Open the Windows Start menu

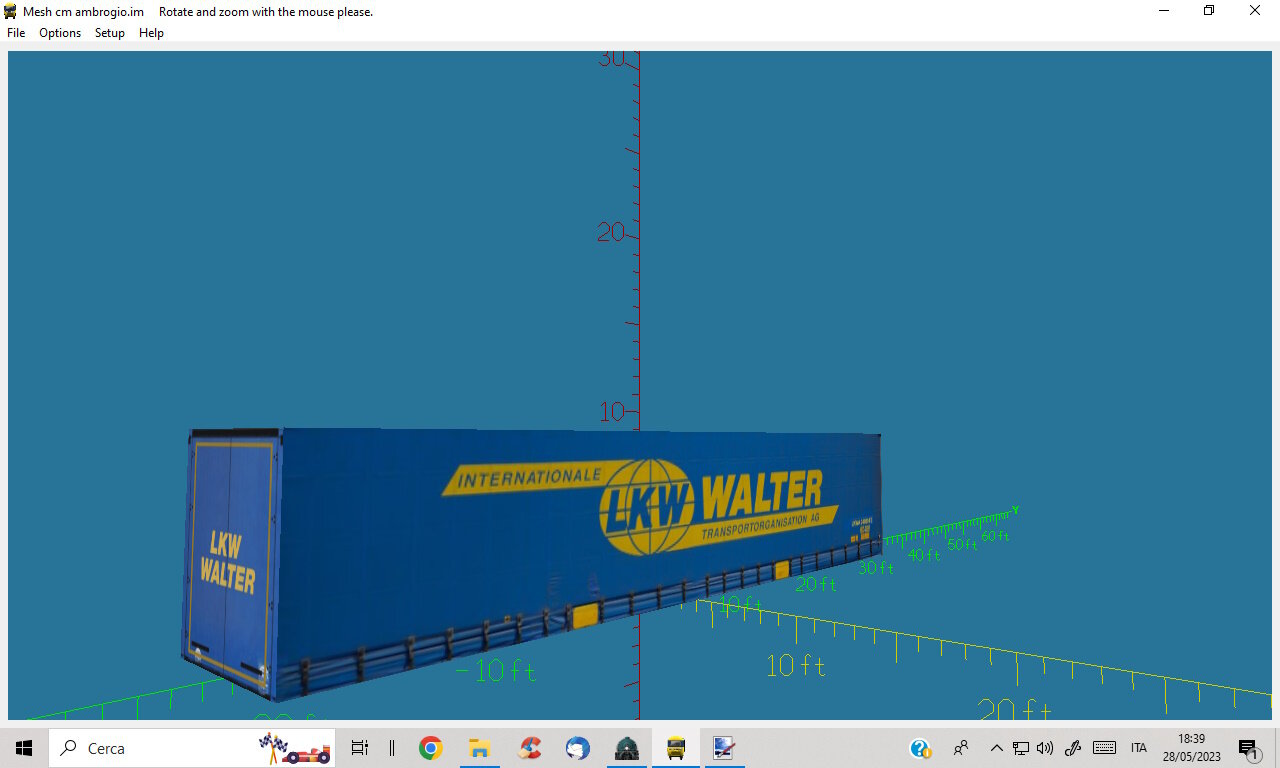click(24, 748)
